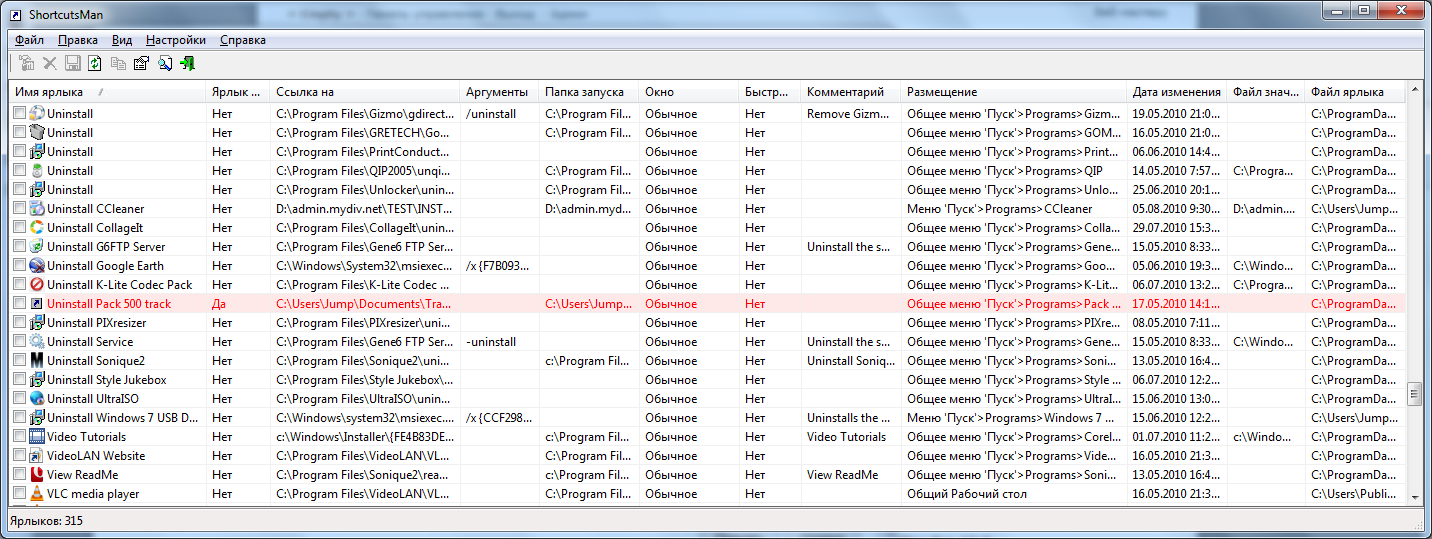Screen dimensions: 1432x539
Task: Open the Правка menu
Action: click(x=78, y=40)
